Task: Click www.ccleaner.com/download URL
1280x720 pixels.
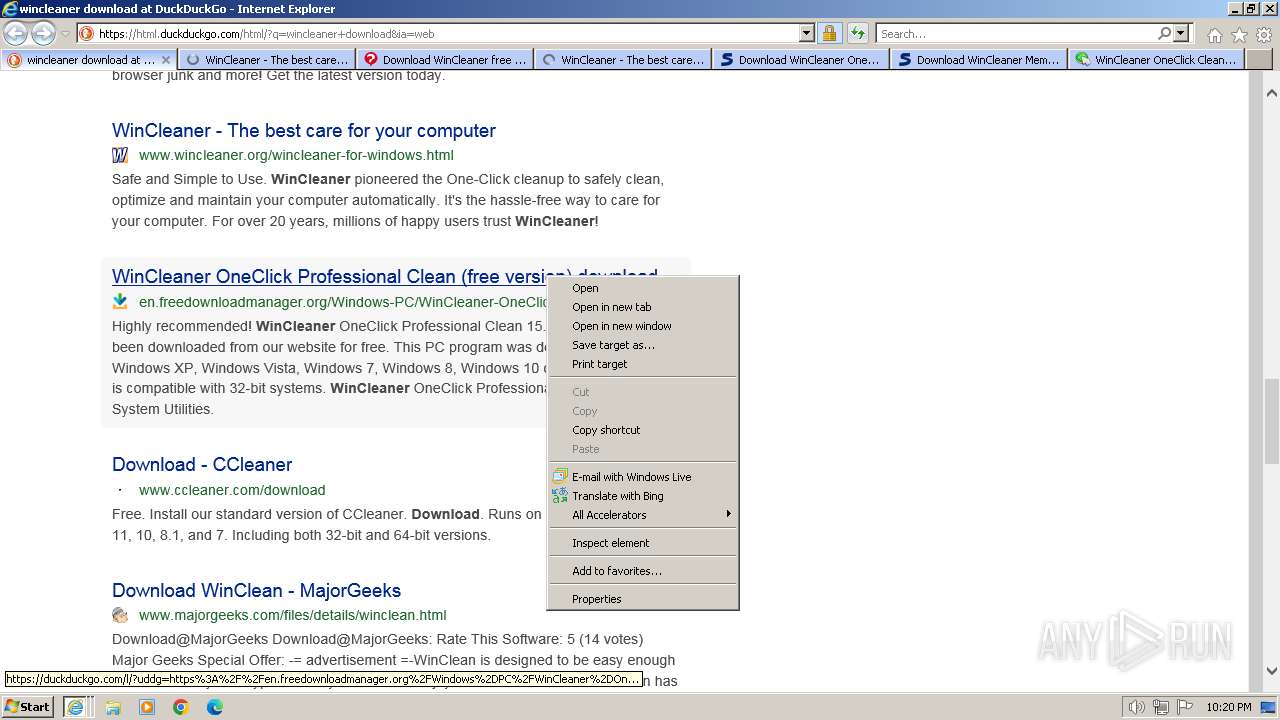Action: pos(232,490)
